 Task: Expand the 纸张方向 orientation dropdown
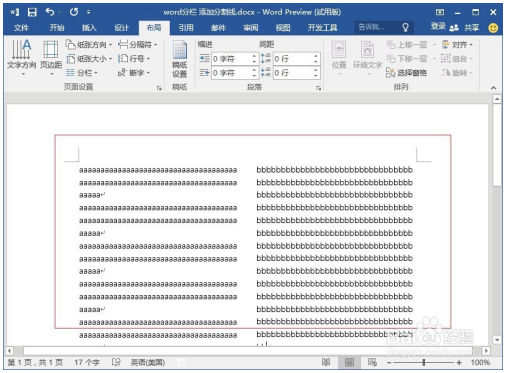[89, 44]
